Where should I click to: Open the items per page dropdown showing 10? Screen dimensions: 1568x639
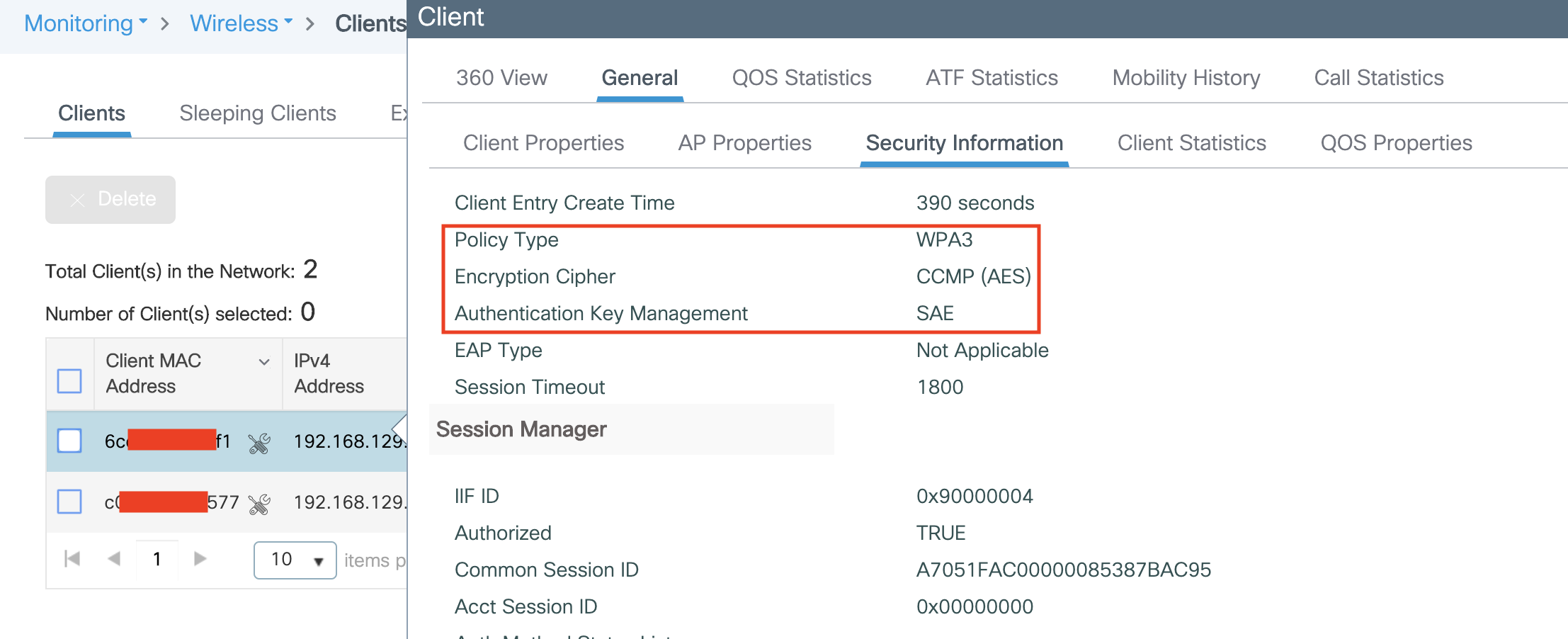[x=295, y=560]
